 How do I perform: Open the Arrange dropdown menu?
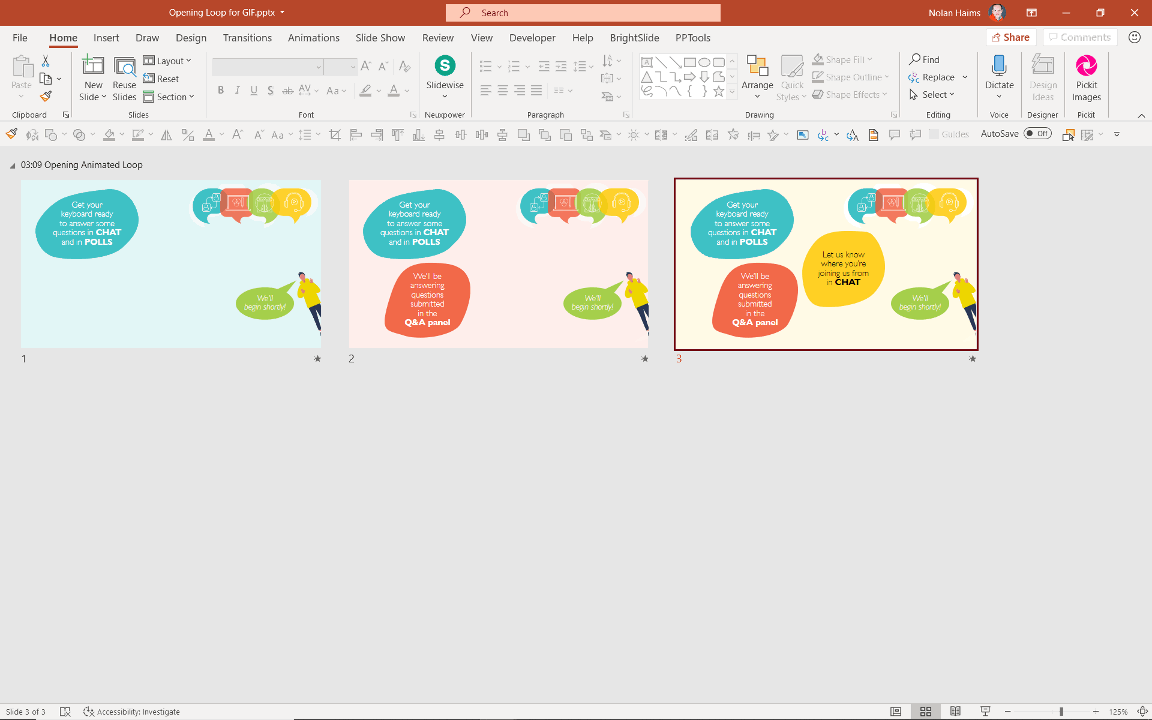(757, 77)
